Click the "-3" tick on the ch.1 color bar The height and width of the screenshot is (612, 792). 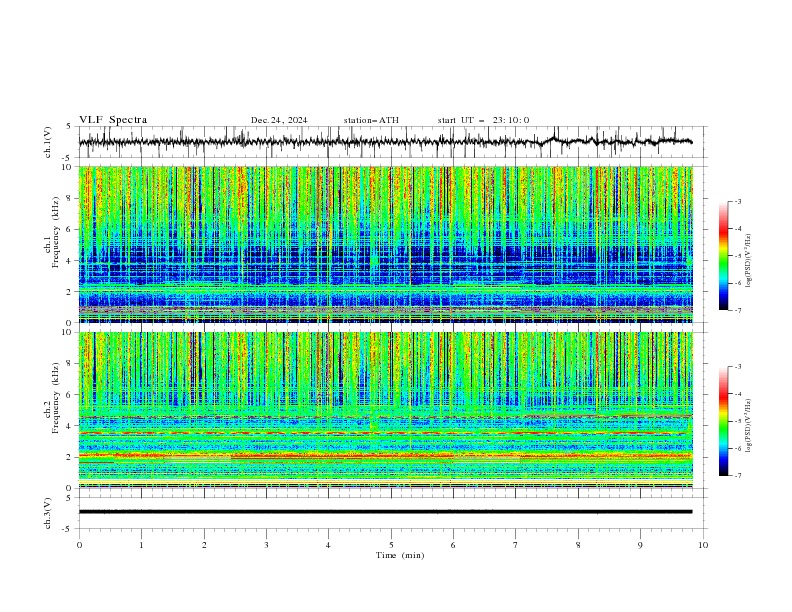(x=738, y=201)
